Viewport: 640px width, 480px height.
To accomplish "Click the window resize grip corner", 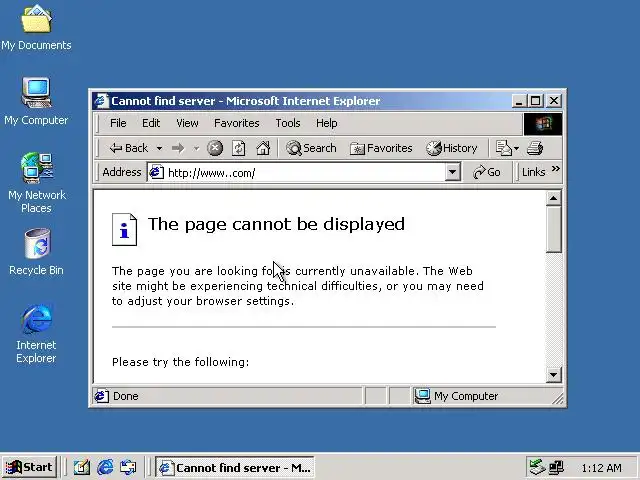I will click(x=558, y=398).
